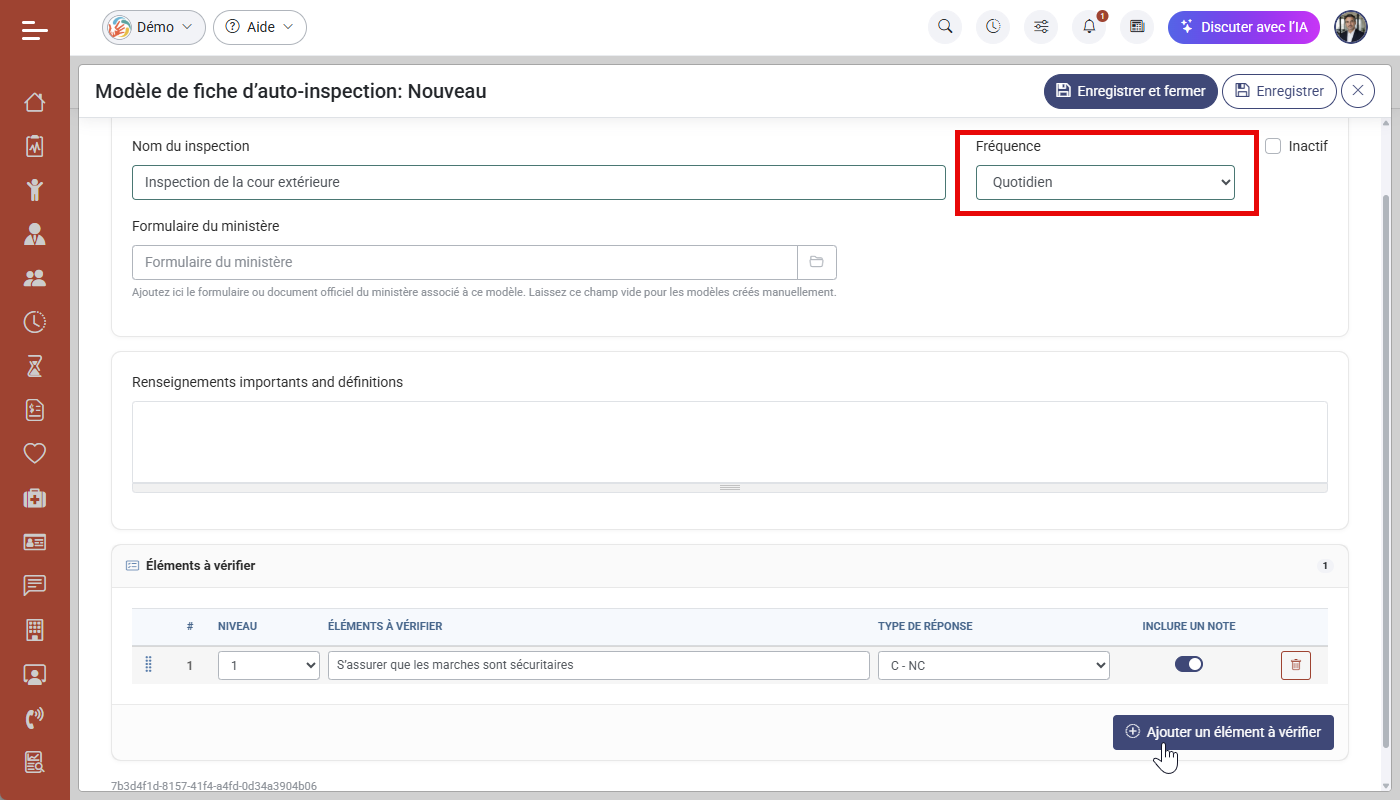The height and width of the screenshot is (800, 1400).
Task: Click the vertical scrollbar of the form
Action: tap(1387, 470)
